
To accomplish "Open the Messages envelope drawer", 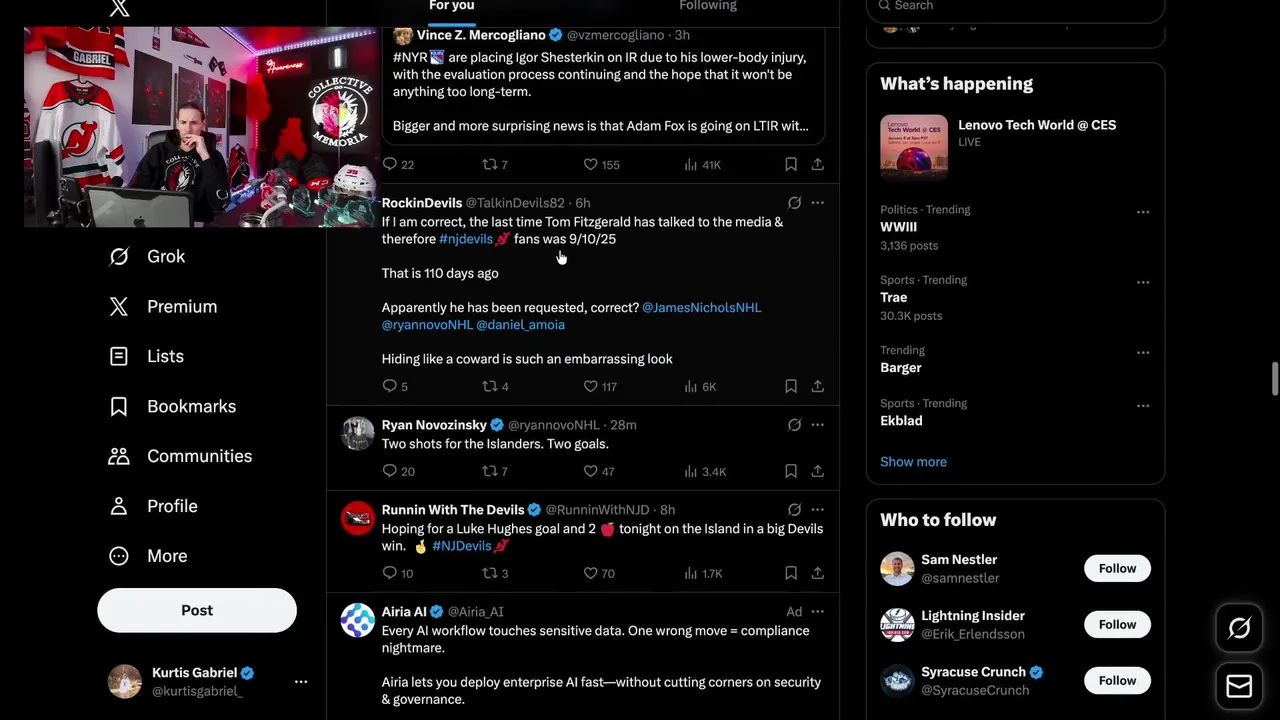I will (1239, 686).
